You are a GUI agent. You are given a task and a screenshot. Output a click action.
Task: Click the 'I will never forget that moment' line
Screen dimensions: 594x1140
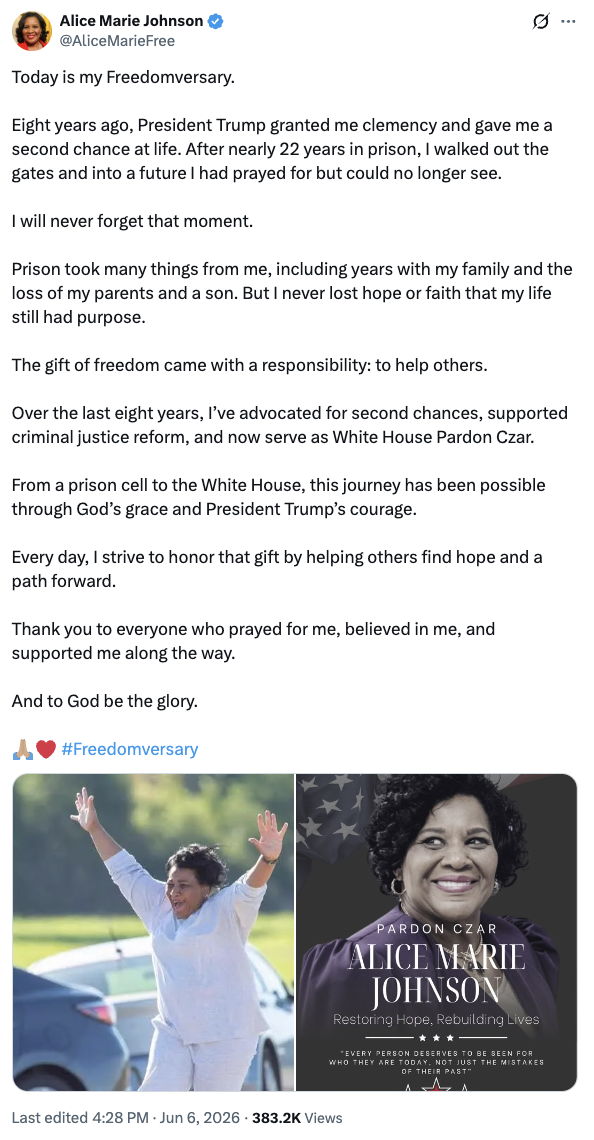(132, 221)
